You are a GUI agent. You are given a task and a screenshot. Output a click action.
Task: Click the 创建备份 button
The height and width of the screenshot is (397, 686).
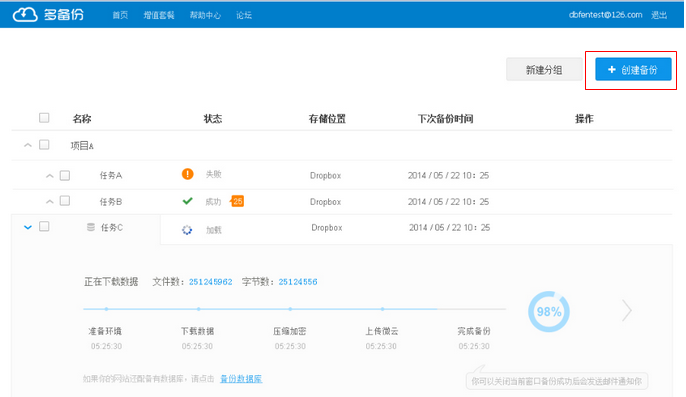pos(633,69)
